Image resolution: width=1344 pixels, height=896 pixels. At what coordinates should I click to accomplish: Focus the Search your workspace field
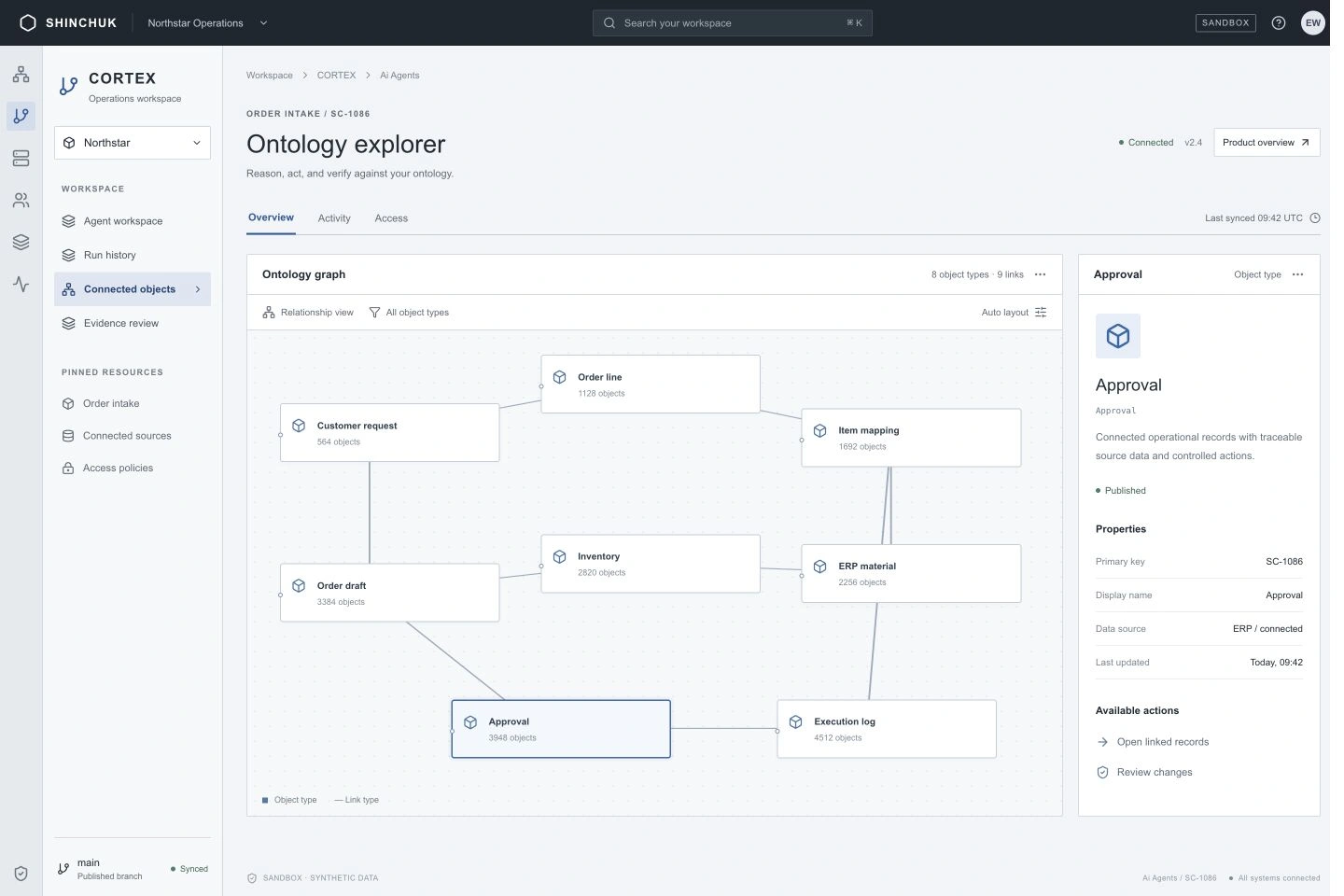[733, 22]
